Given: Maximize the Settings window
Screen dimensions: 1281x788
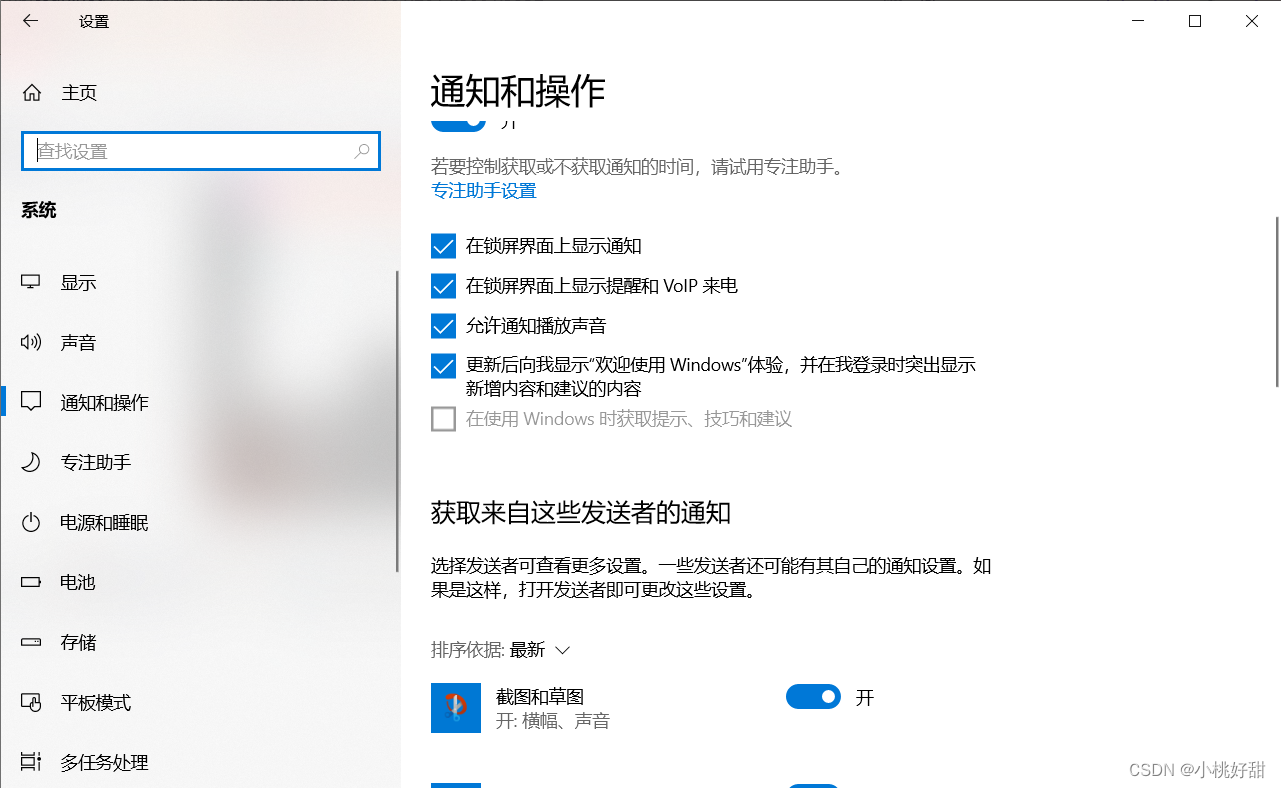Looking at the screenshot, I should (x=1195, y=21).
